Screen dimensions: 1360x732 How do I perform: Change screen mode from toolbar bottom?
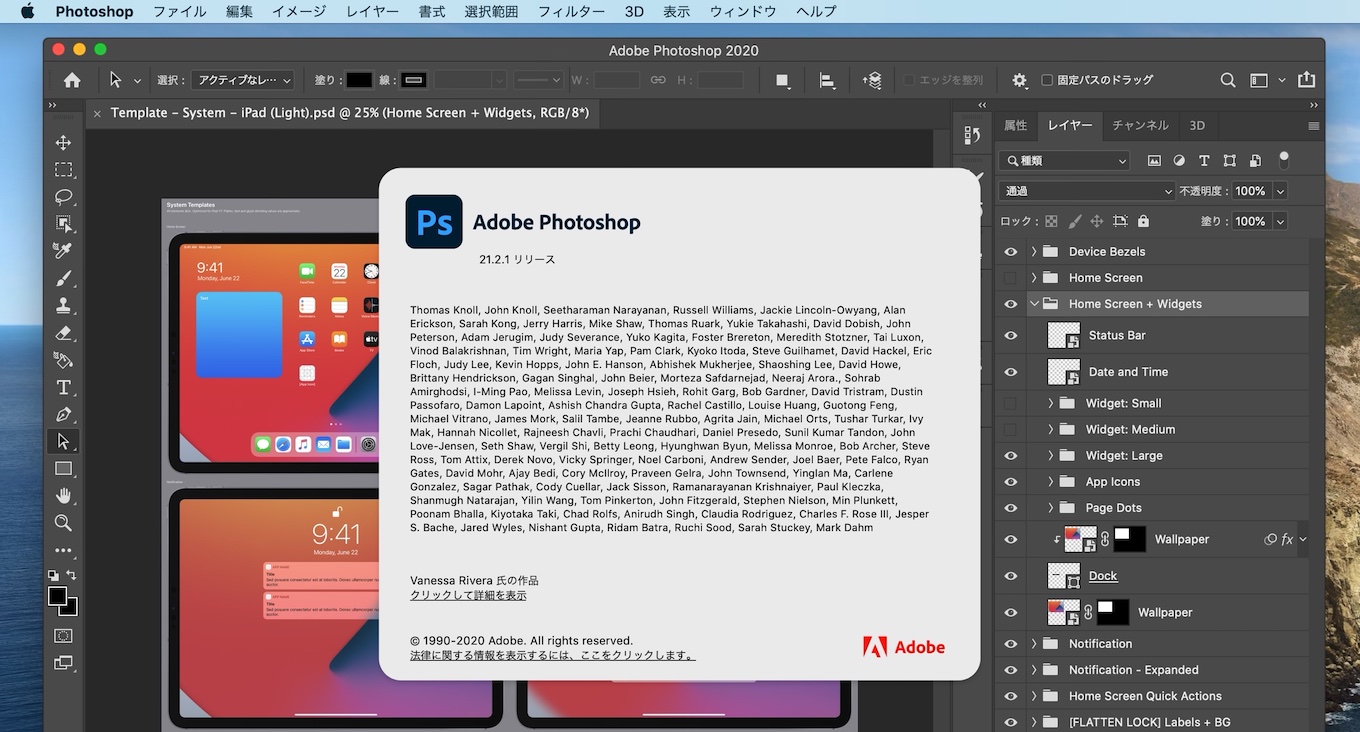coord(63,662)
